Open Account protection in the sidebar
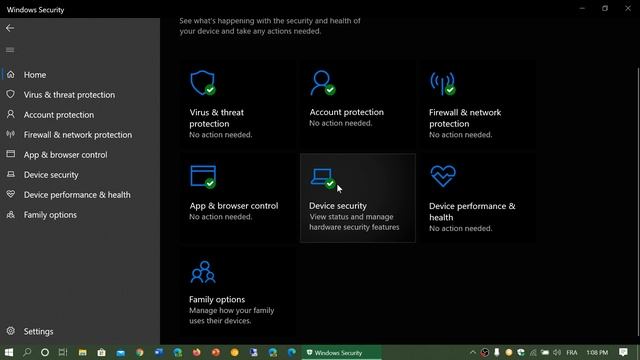The image size is (640, 360). click(x=80, y=115)
